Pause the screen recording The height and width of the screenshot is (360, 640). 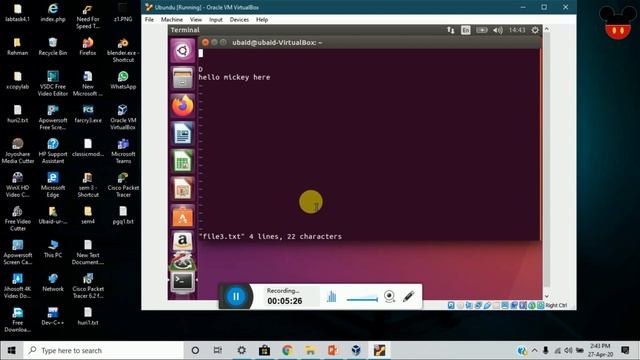click(236, 296)
